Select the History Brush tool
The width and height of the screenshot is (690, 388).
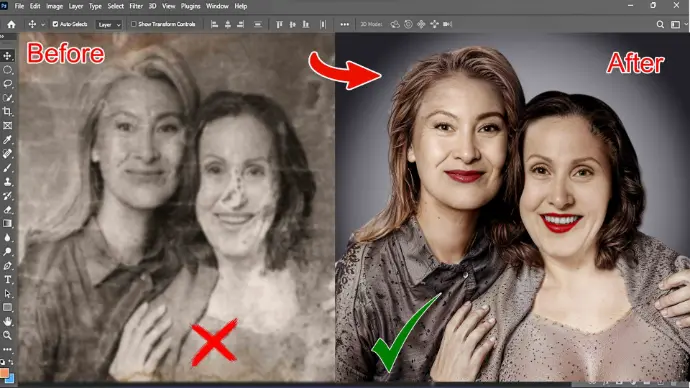coord(7,196)
